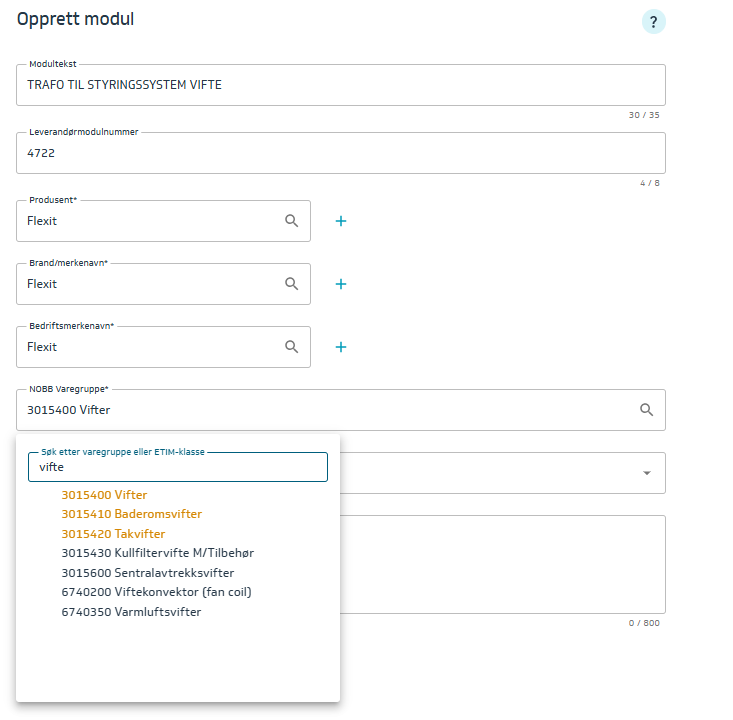Add new Produsent with plus icon
The height and width of the screenshot is (720, 733).
tap(340, 221)
